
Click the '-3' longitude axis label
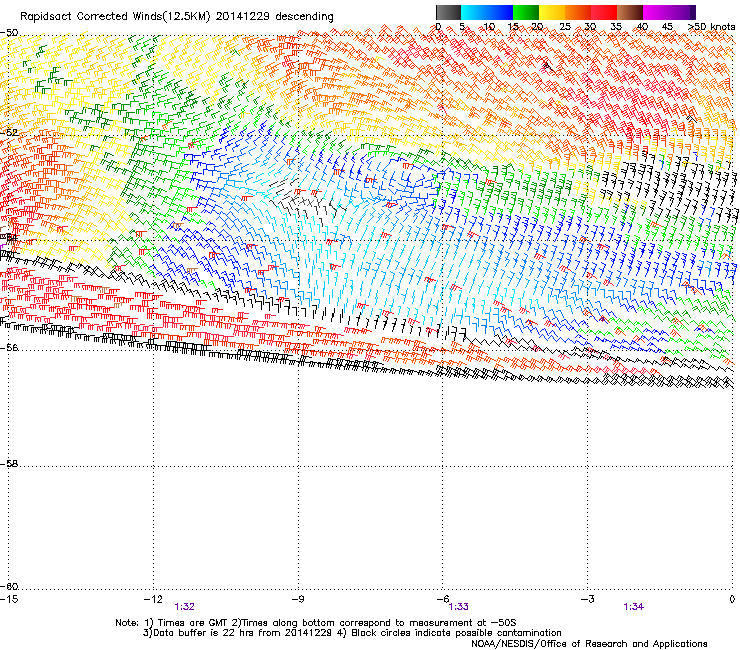tap(587, 599)
